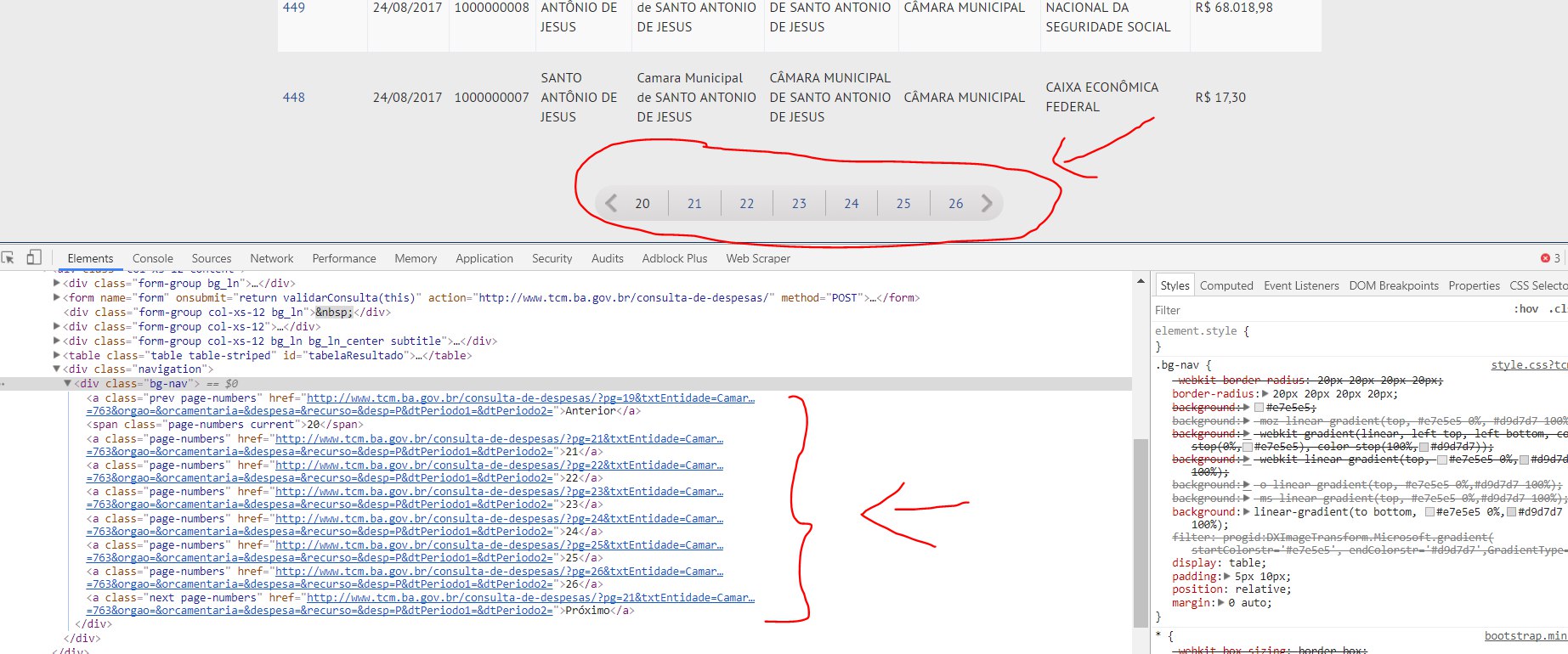Click the form action URL tcm.ba.gov.br link

[626, 298]
